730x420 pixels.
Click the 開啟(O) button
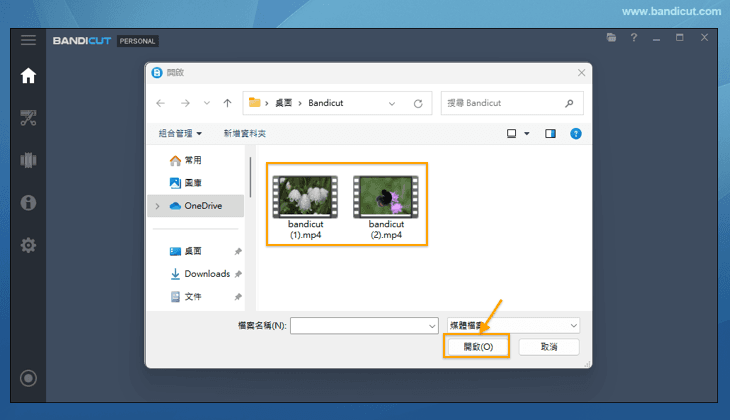click(477, 346)
